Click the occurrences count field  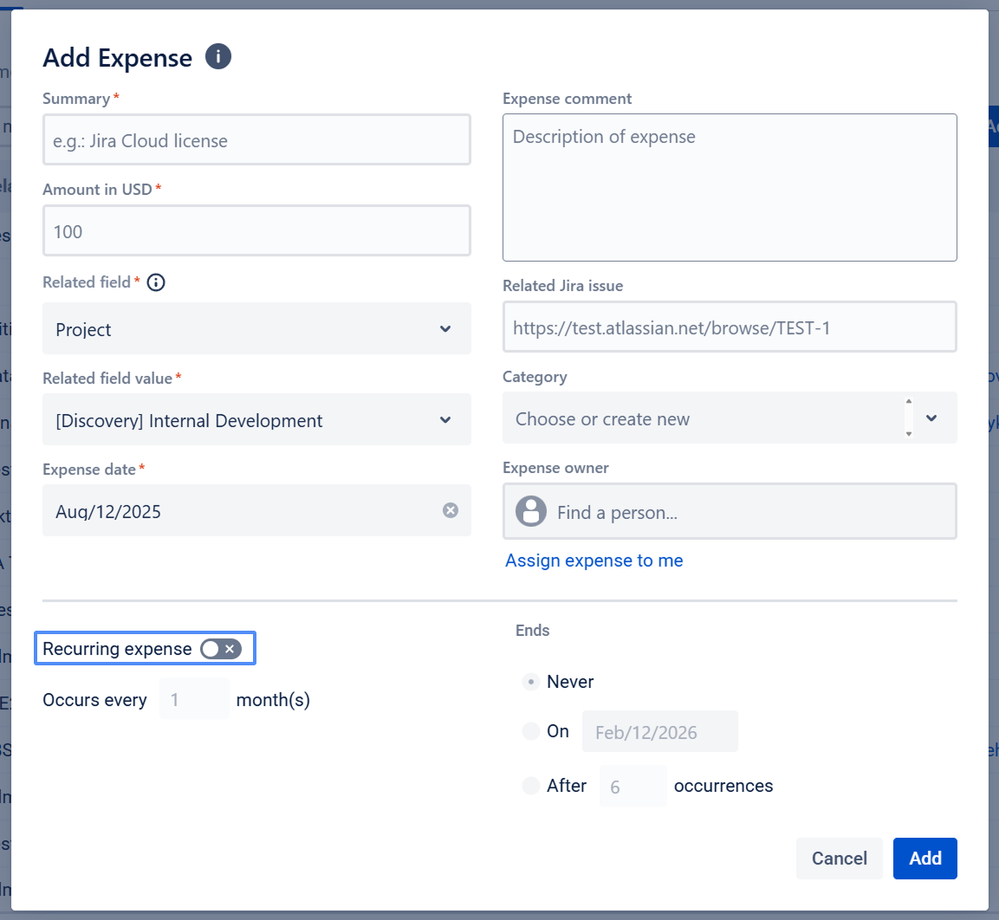(633, 786)
